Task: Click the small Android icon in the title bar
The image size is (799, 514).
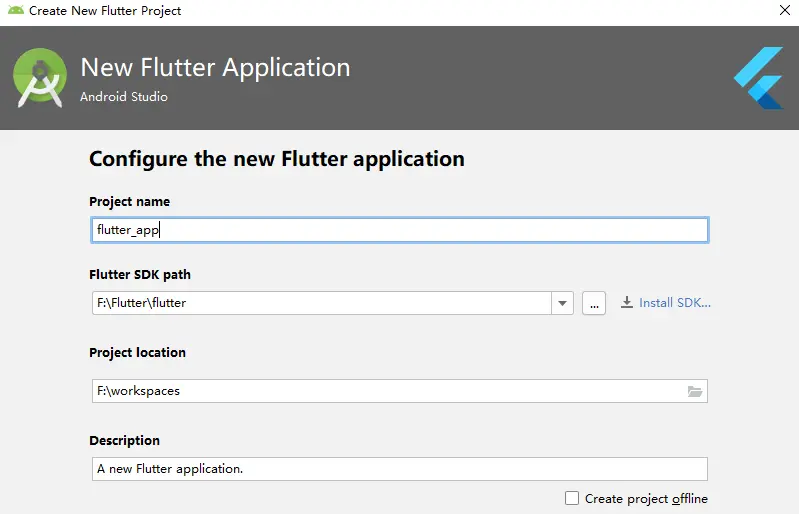Action: click(14, 11)
